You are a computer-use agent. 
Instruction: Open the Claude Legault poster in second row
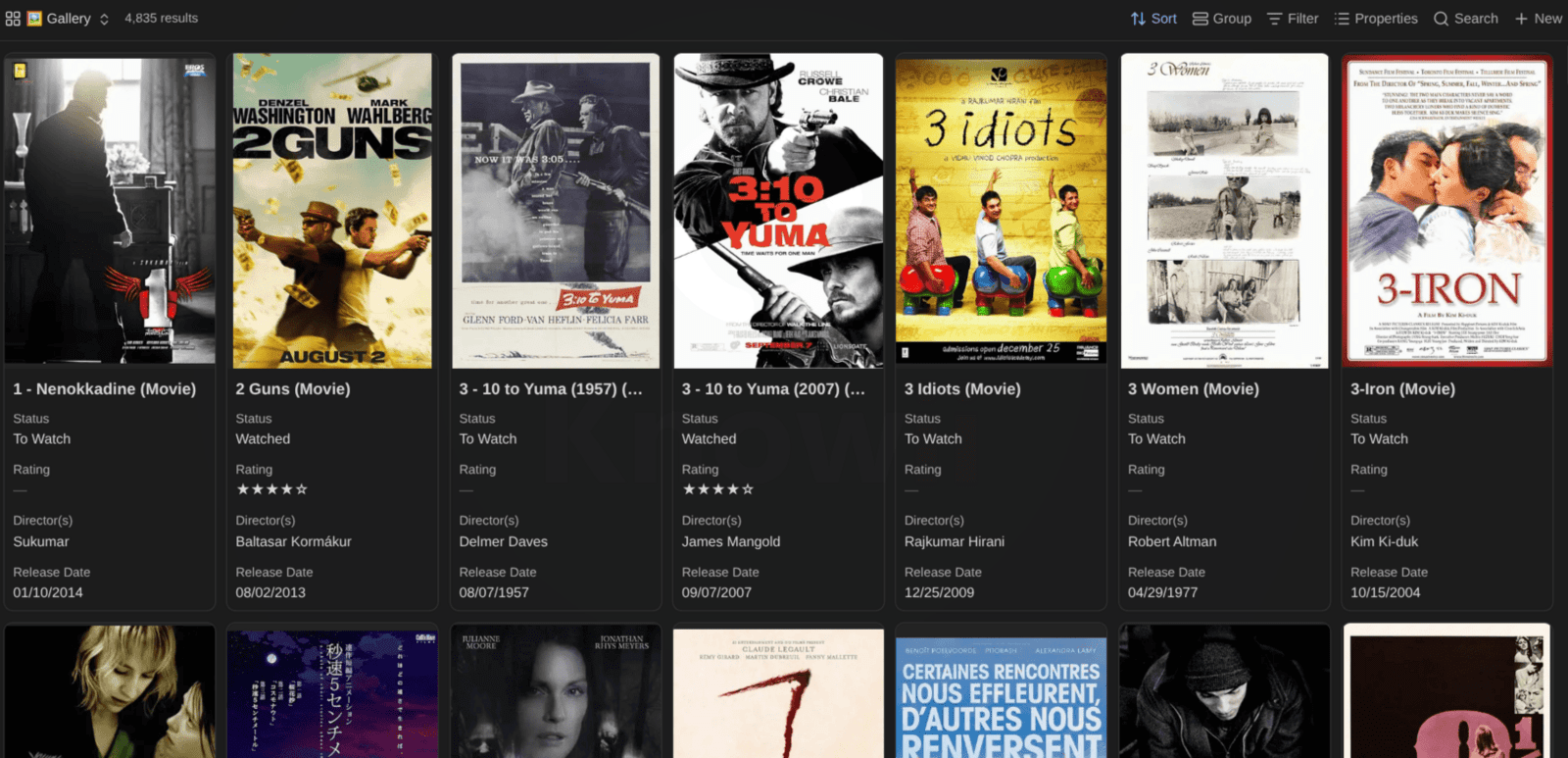(778, 692)
